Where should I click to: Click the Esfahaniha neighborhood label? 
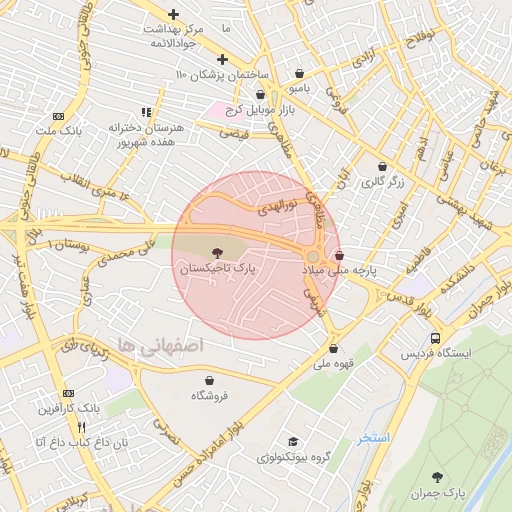161,346
